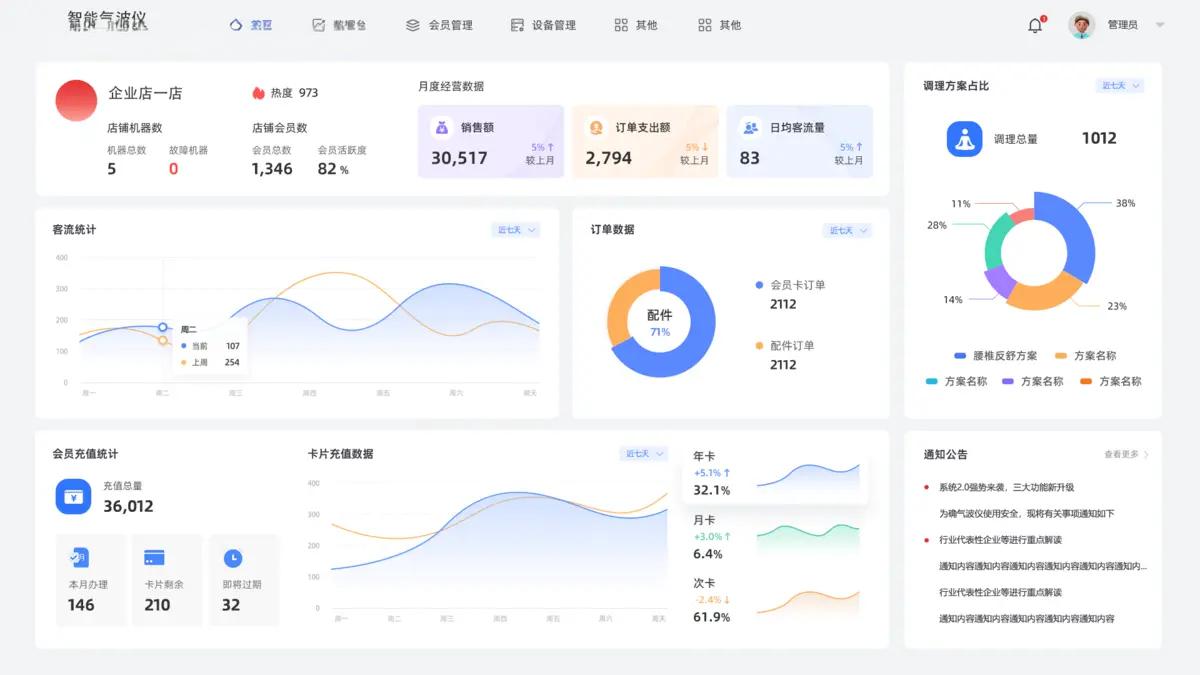Click the blue wallet icon beside 充值总量

[73, 496]
